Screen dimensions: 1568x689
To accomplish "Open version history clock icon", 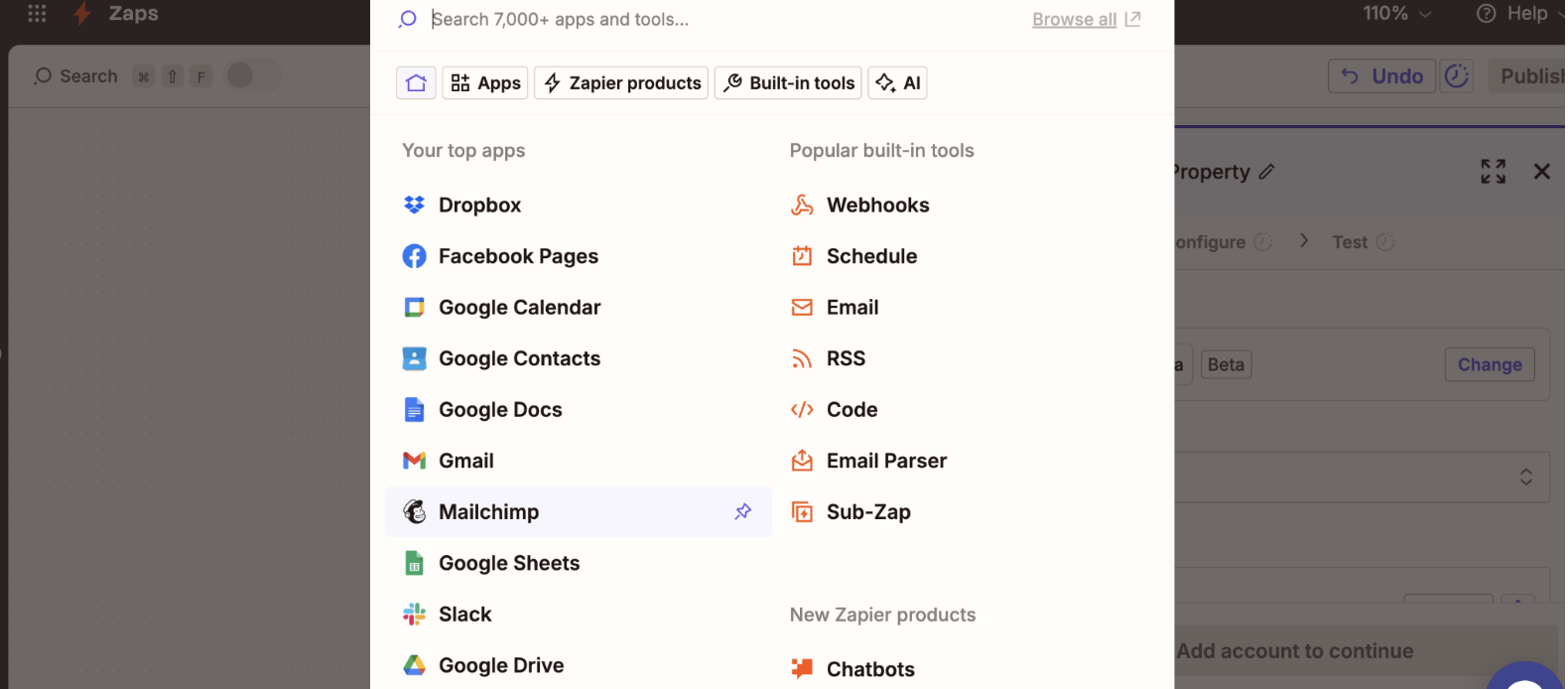I will click(x=1457, y=76).
